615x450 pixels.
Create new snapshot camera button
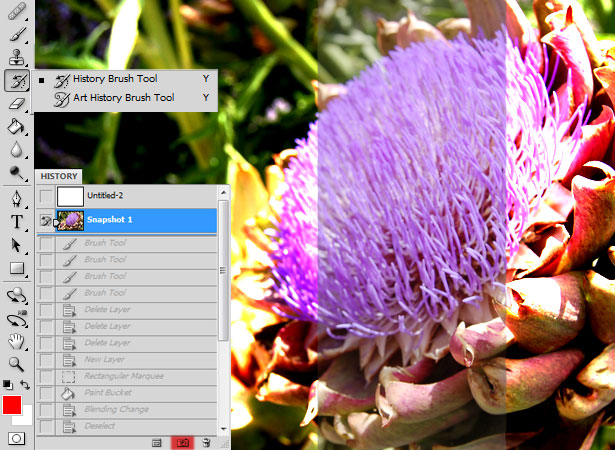182,443
